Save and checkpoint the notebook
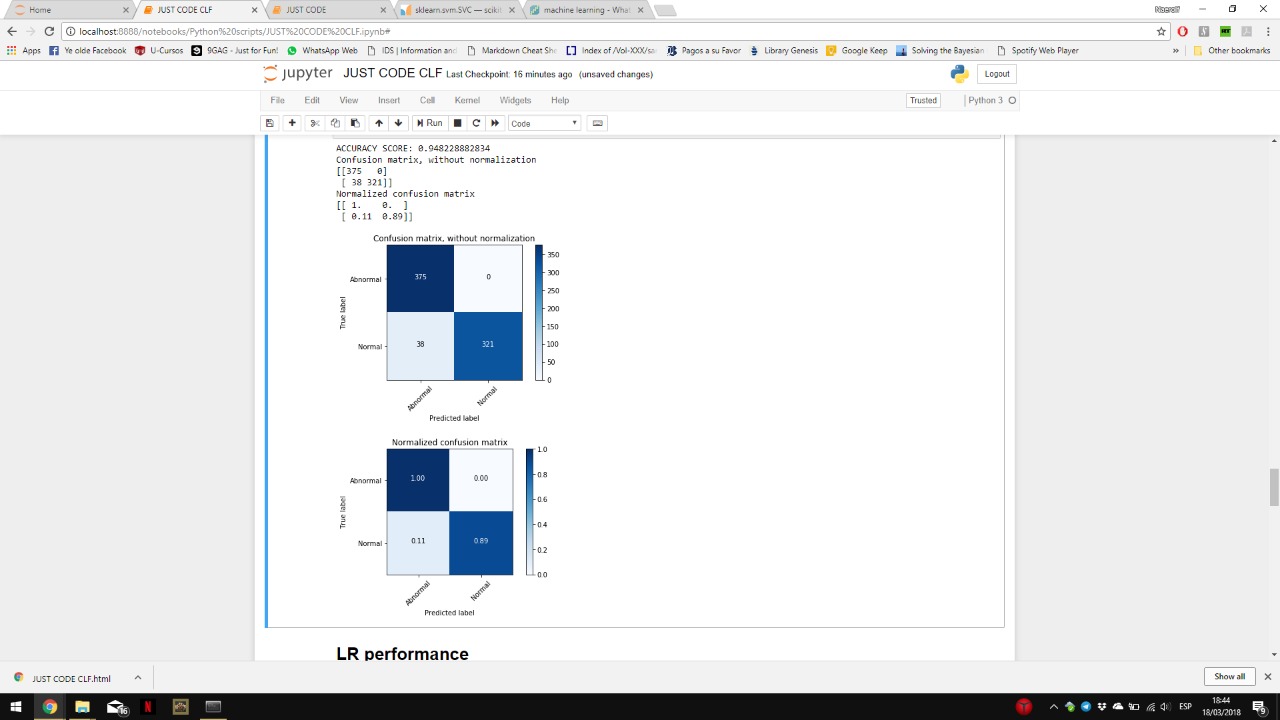Image resolution: width=1280 pixels, height=720 pixels. click(x=269, y=123)
